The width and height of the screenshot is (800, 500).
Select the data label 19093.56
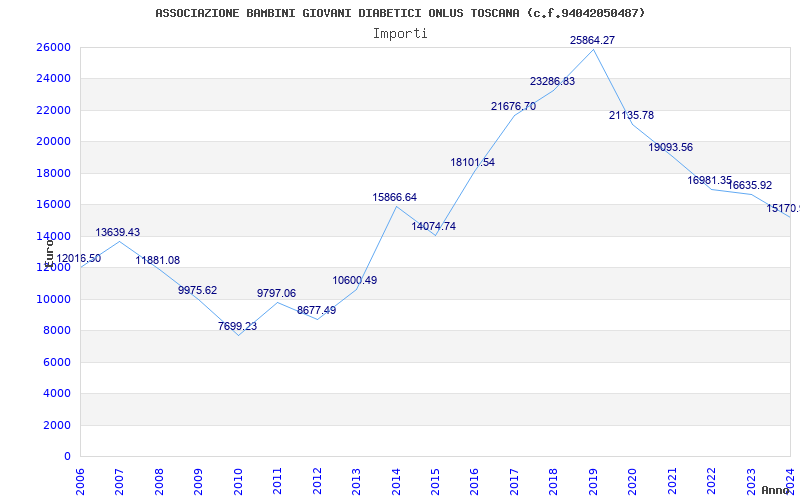pyautogui.click(x=670, y=147)
